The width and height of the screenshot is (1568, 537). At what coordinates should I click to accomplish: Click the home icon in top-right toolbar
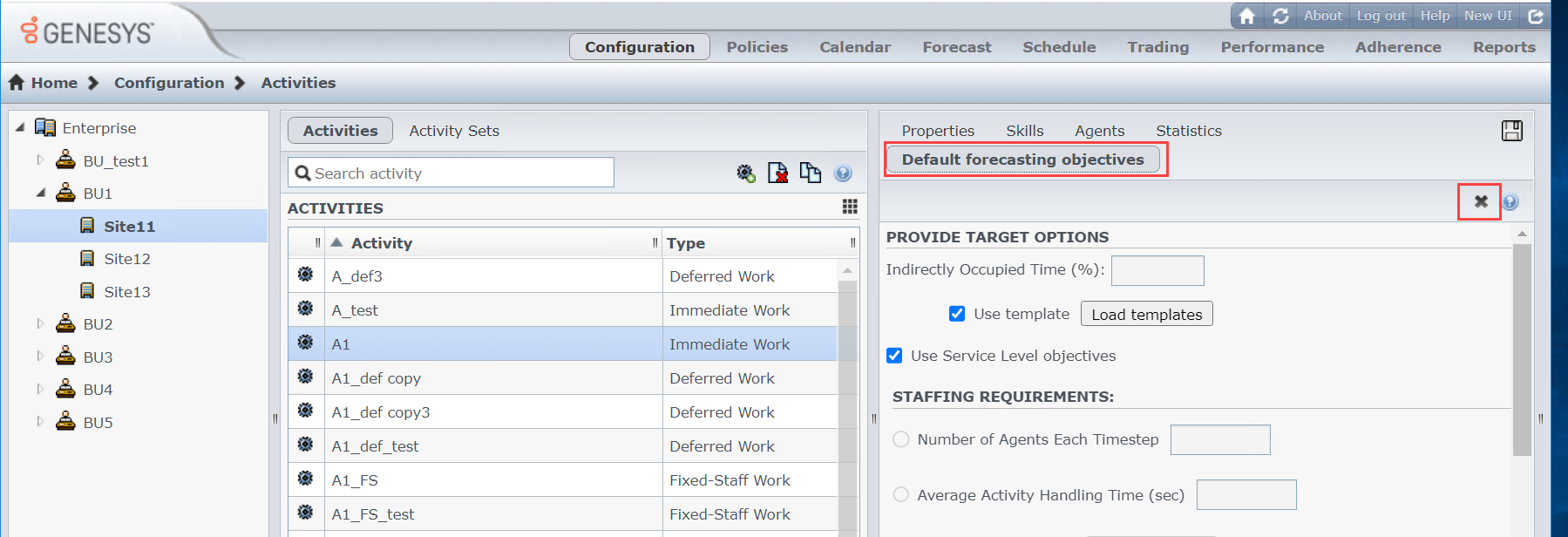coord(1247,16)
